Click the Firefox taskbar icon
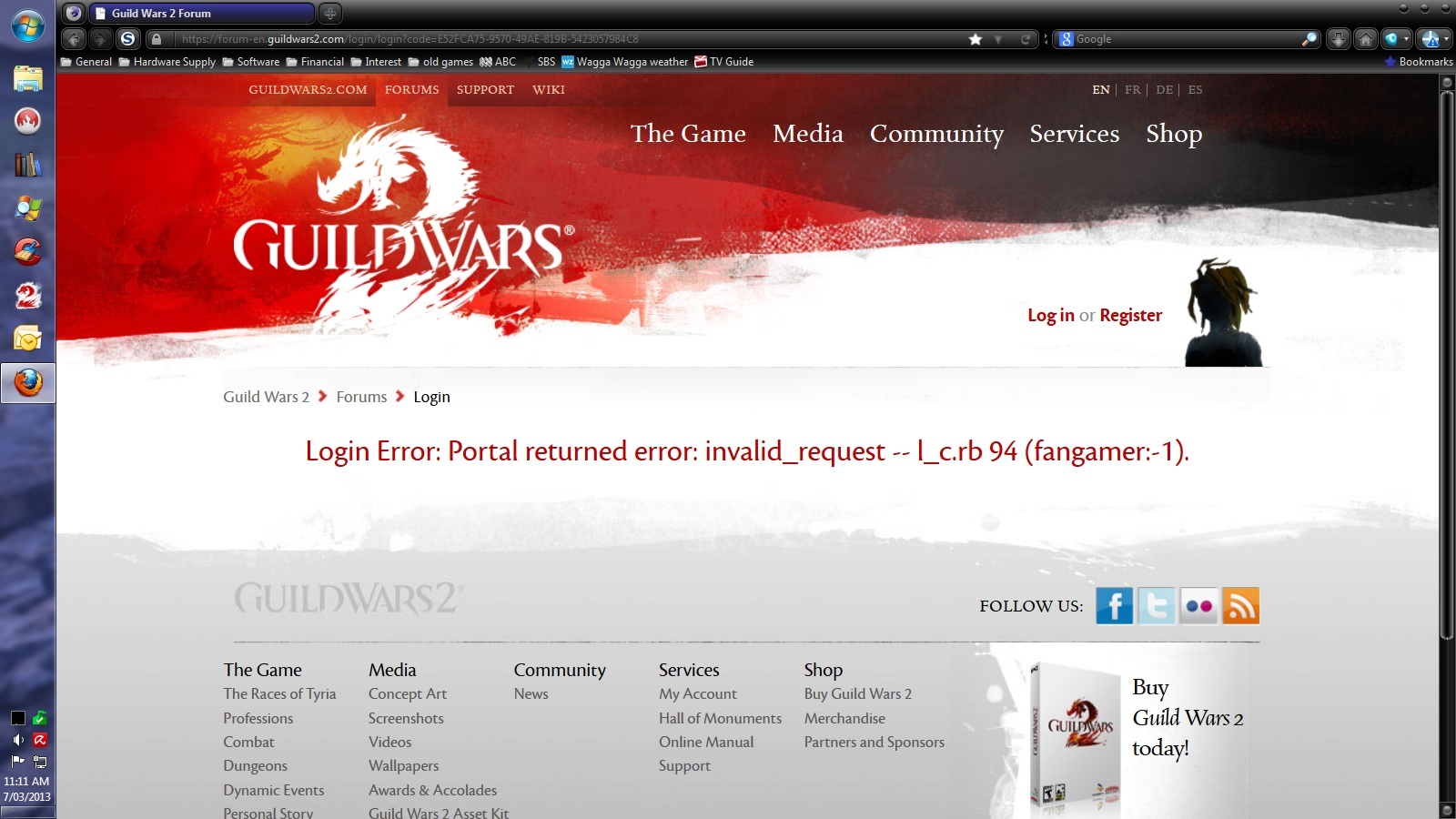Viewport: 1456px width, 819px height. tap(27, 383)
